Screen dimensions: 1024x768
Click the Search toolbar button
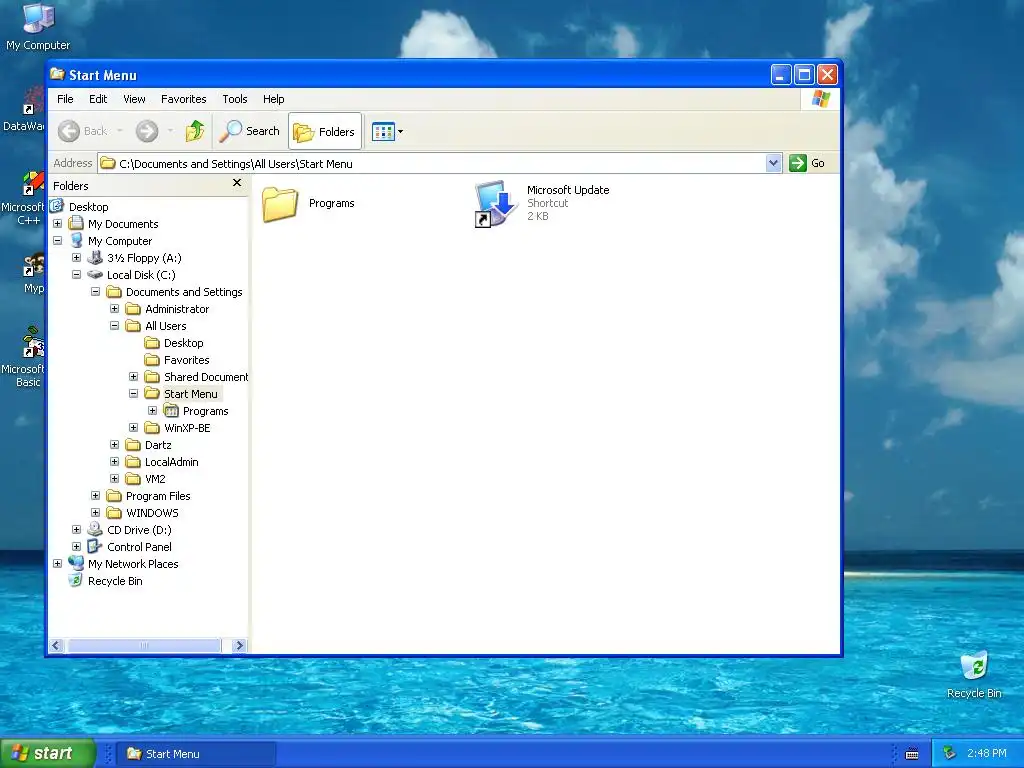[x=250, y=131]
